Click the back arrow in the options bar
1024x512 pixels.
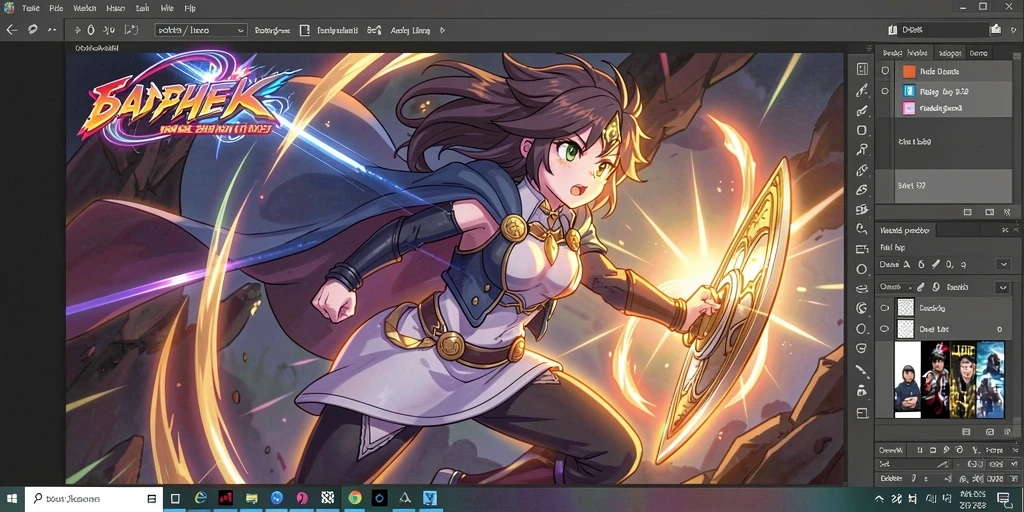11,30
